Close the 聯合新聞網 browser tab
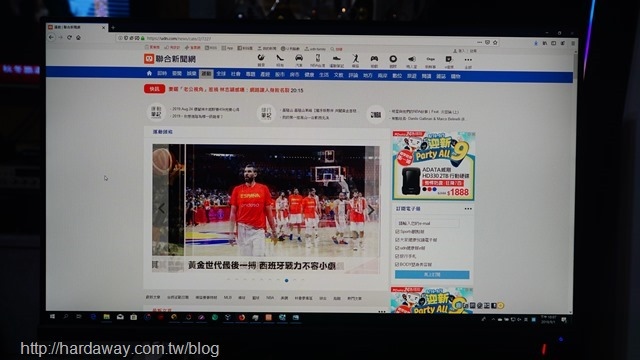Viewport: 640px width, 360px height. [x=104, y=27]
